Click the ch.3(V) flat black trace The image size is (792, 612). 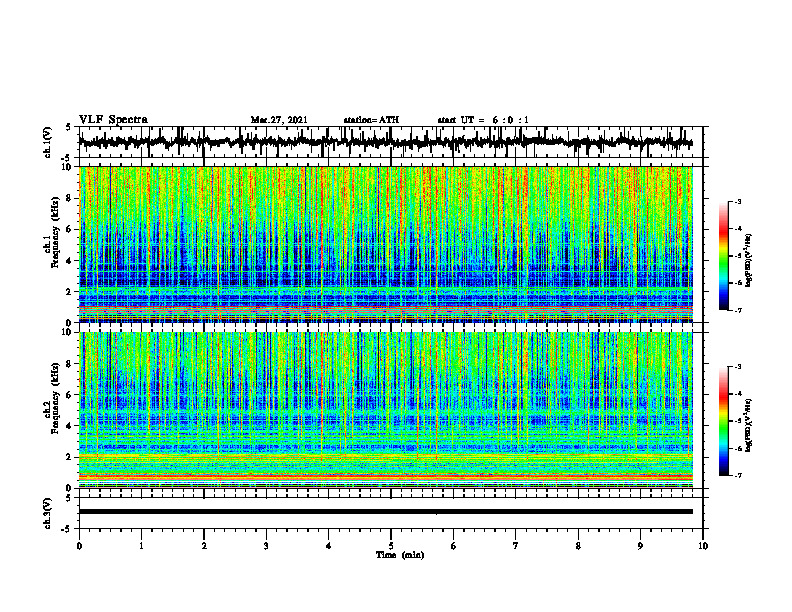coord(386,512)
